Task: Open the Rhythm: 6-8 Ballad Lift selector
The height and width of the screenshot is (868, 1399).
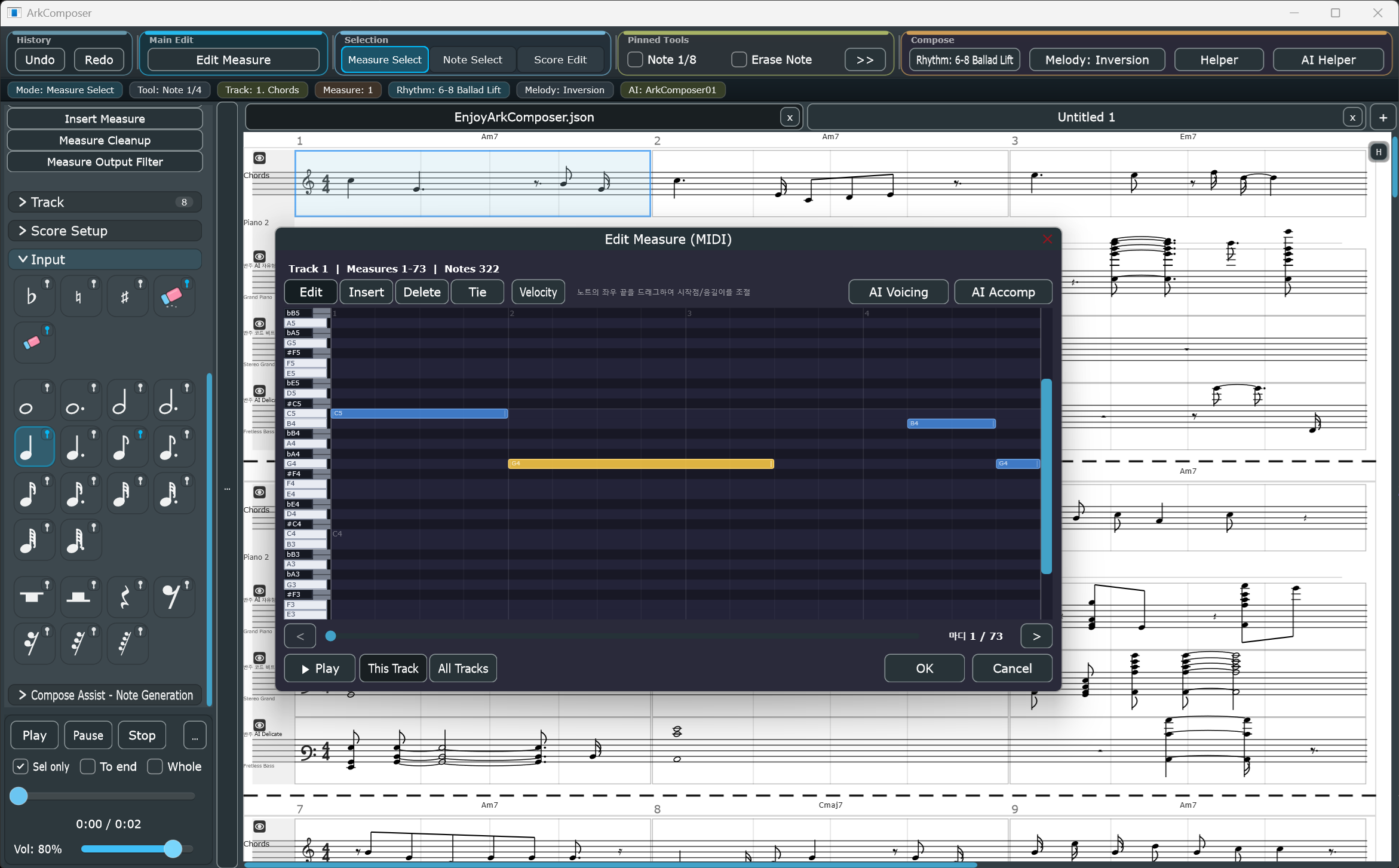Action: [x=964, y=60]
